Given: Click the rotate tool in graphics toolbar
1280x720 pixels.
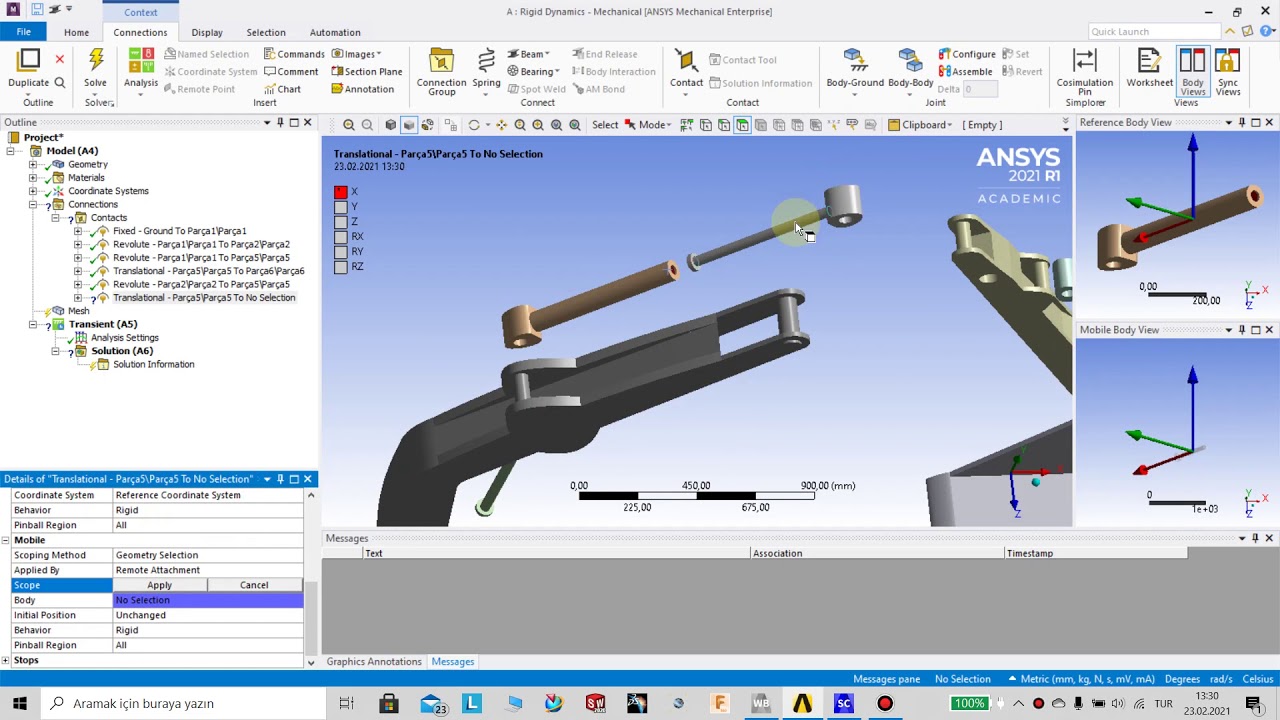Looking at the screenshot, I should 474,125.
